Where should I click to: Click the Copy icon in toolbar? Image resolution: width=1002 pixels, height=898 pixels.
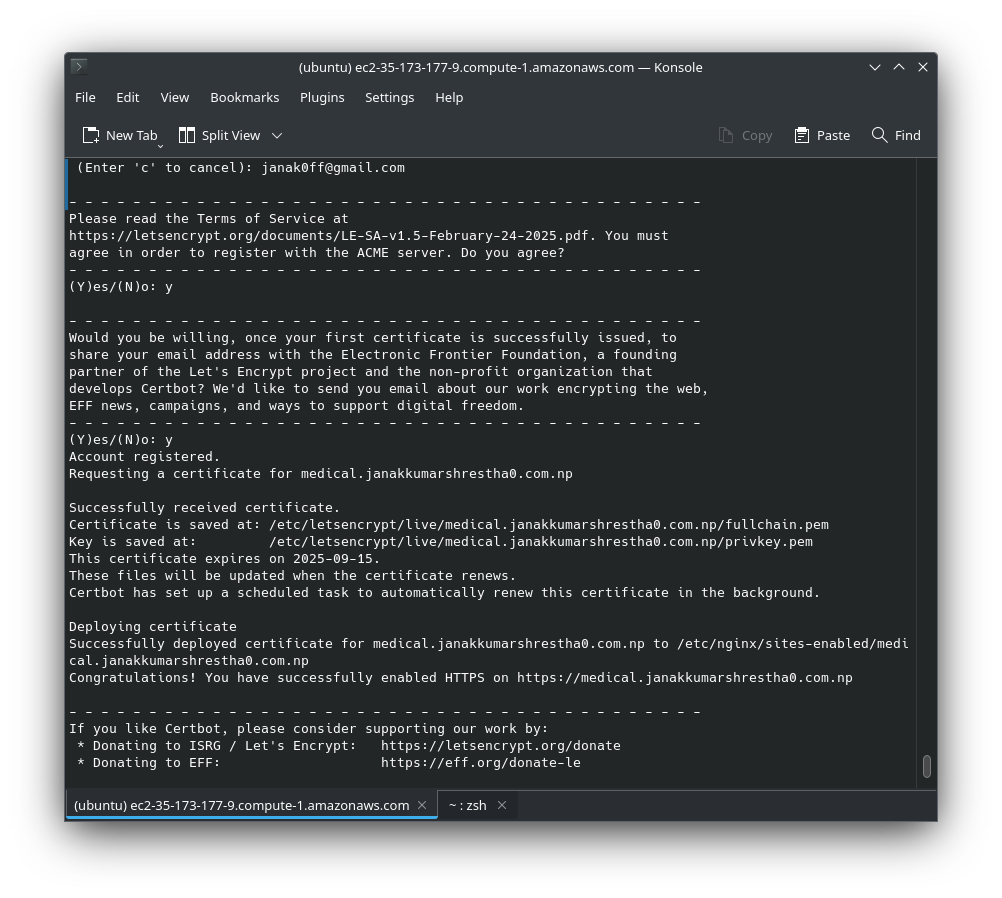[726, 135]
